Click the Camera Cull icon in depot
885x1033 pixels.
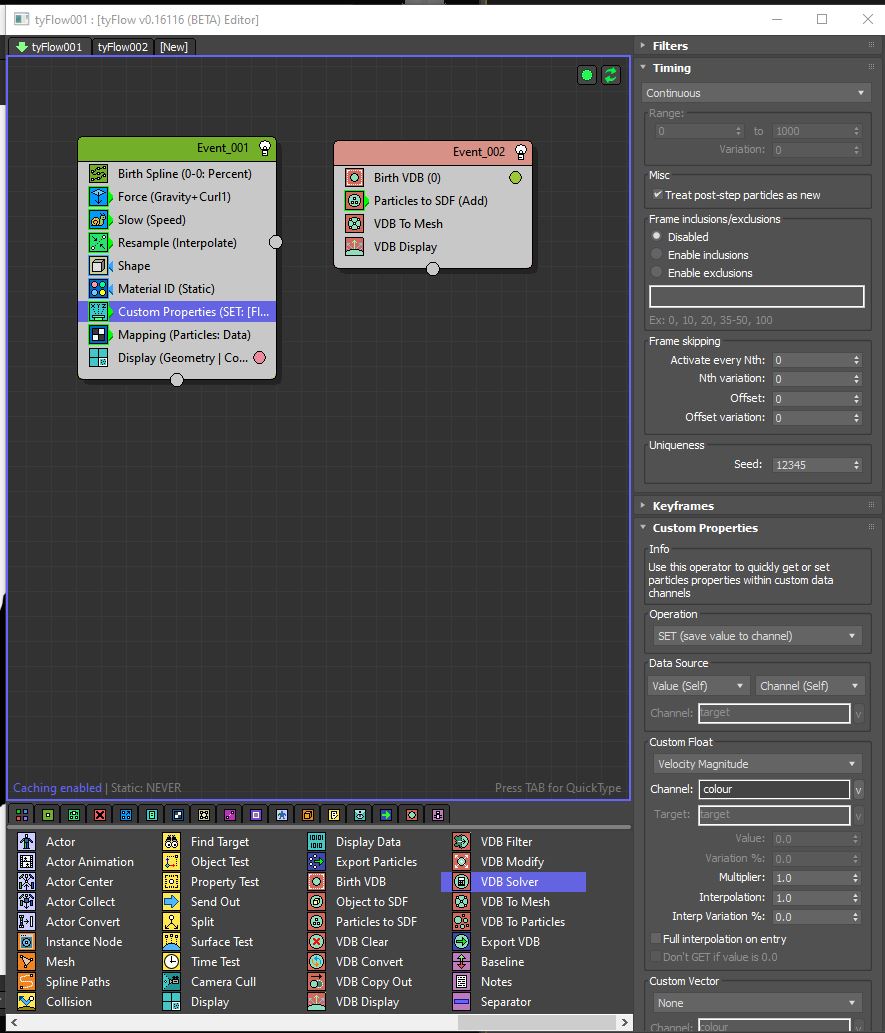click(171, 982)
